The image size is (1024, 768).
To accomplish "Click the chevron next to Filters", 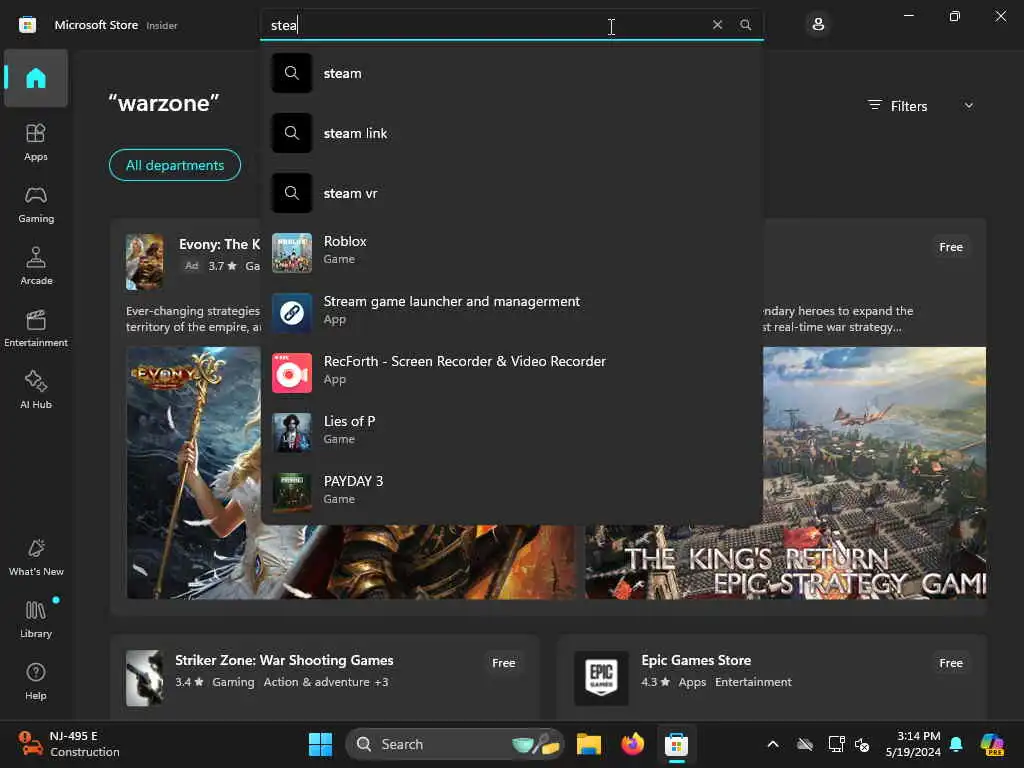I will (968, 106).
